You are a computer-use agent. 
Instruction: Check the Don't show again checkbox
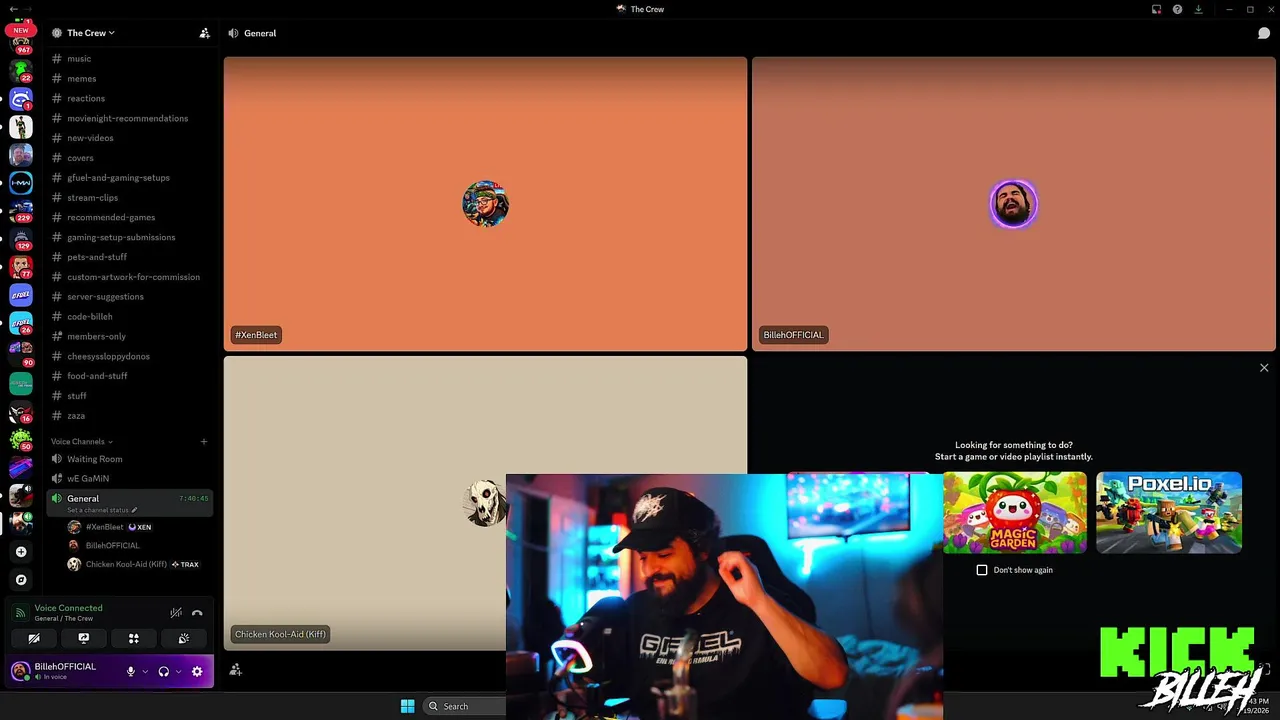[982, 570]
